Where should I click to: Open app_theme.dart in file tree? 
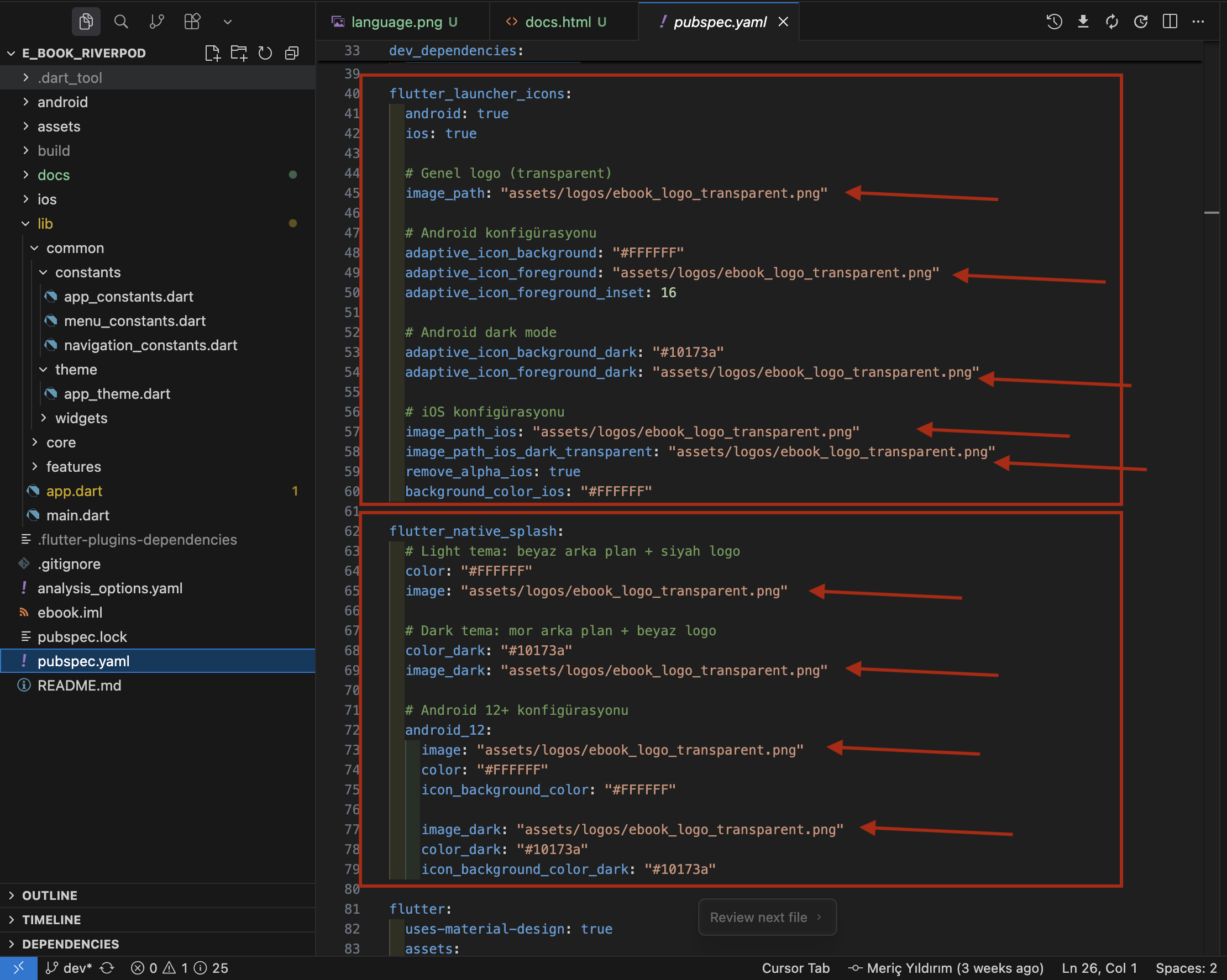point(117,393)
